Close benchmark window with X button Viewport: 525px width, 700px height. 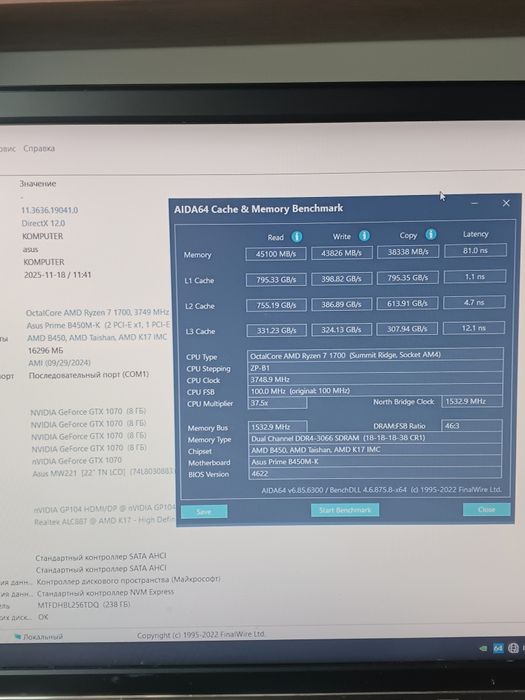(x=506, y=203)
